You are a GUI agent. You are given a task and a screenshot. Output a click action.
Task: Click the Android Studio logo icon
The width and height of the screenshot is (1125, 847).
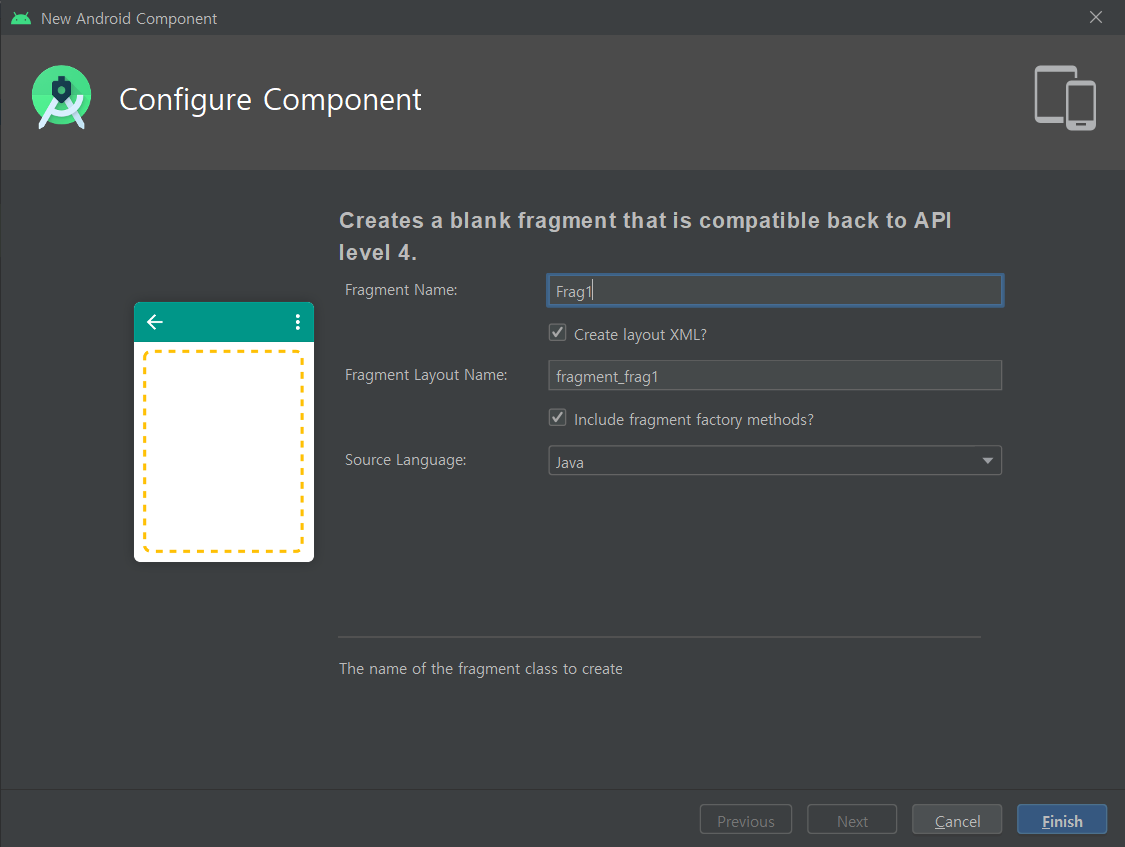click(x=62, y=98)
